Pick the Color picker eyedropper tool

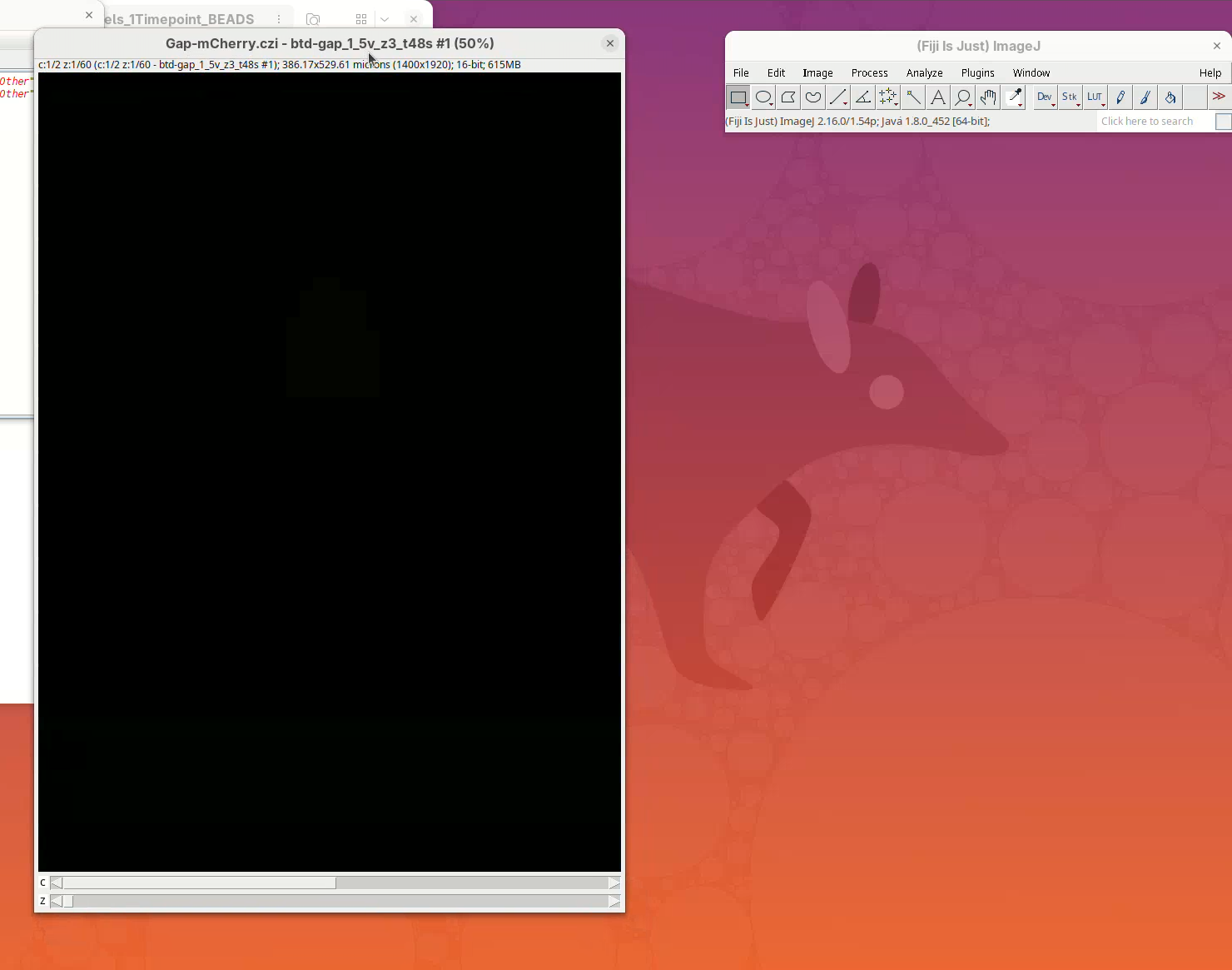coord(1014,97)
